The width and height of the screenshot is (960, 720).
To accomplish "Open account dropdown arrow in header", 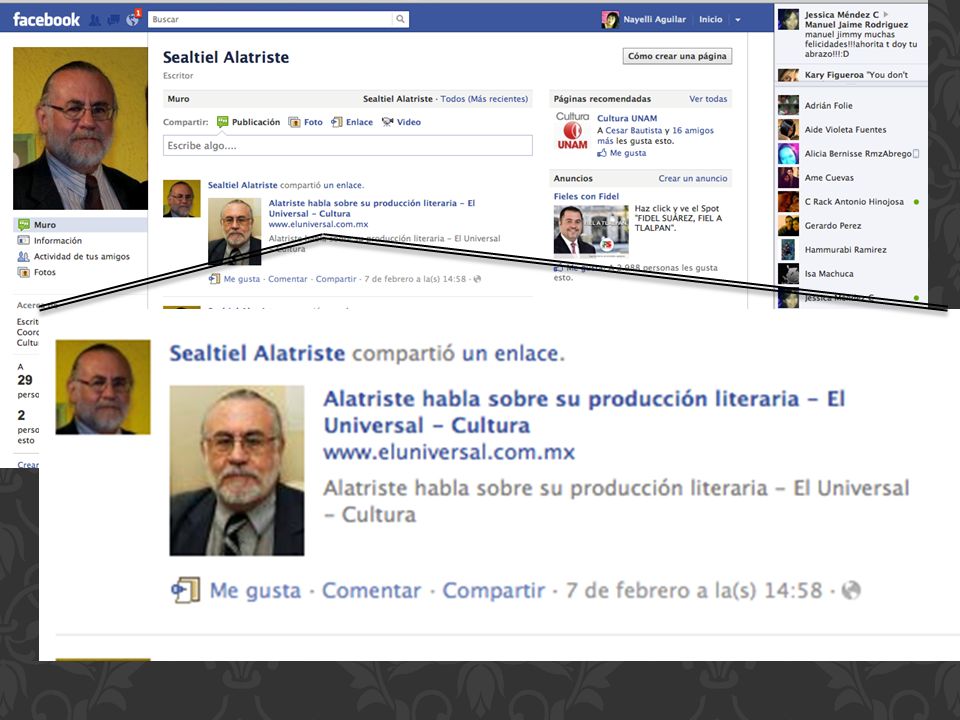I will pyautogui.click(x=738, y=20).
